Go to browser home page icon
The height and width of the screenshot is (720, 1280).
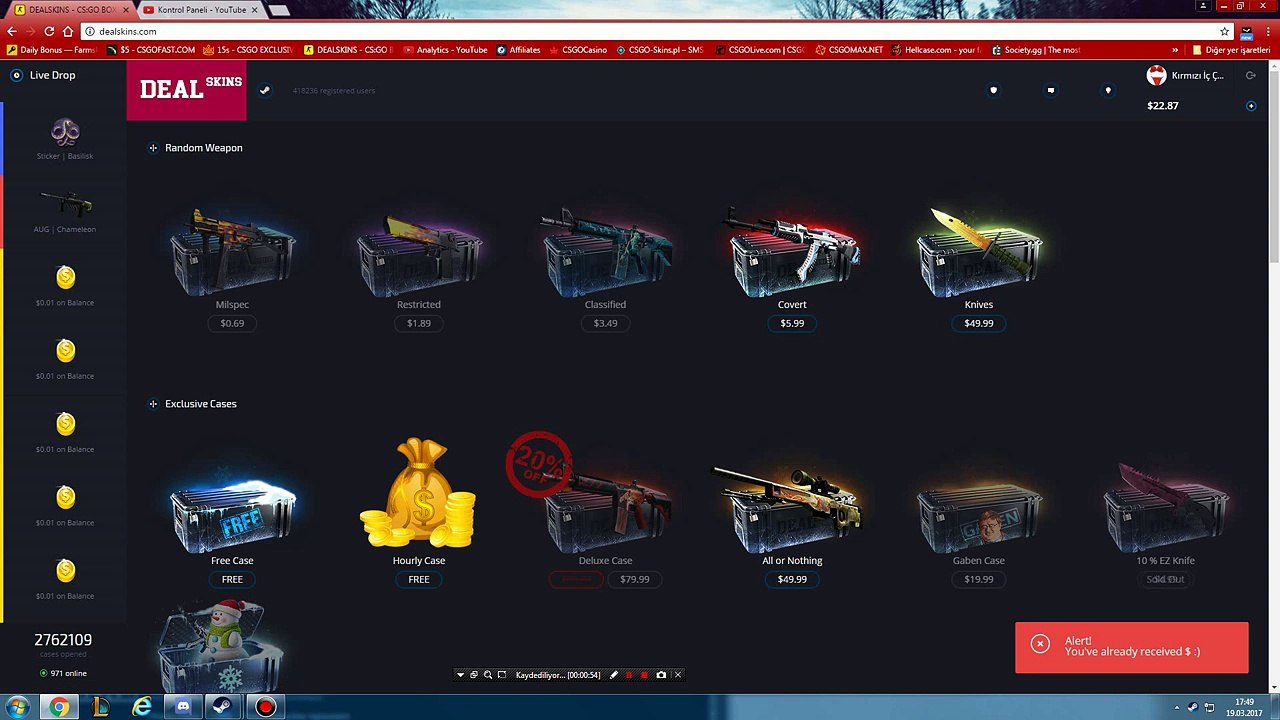click(x=68, y=31)
